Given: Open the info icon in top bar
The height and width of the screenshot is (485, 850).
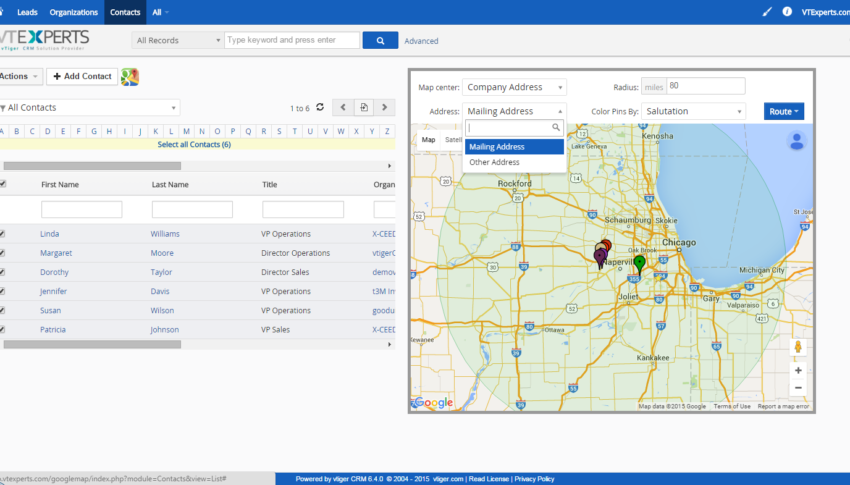Looking at the screenshot, I should point(787,11).
